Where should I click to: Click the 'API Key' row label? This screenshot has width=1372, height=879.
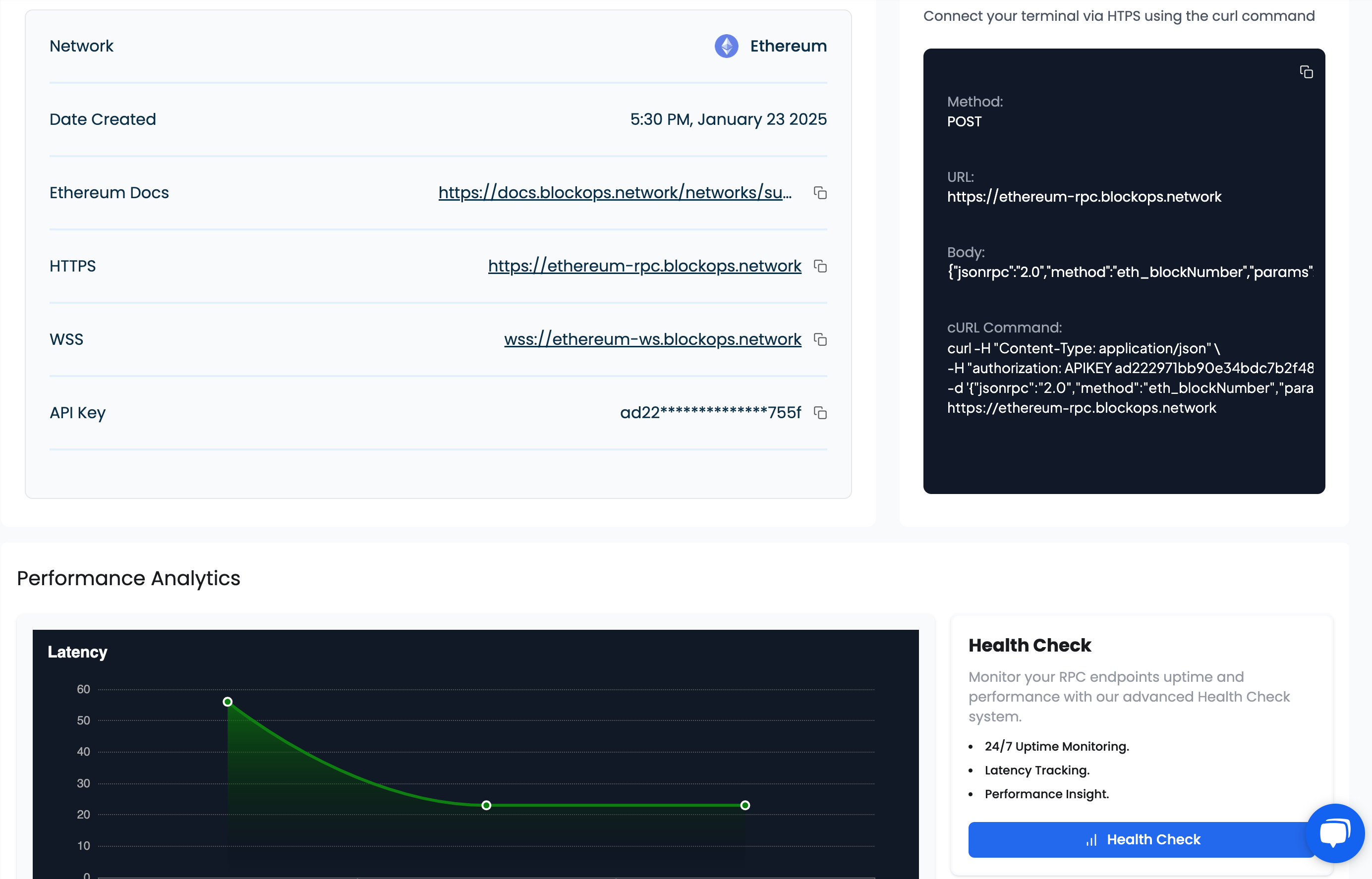(77, 413)
